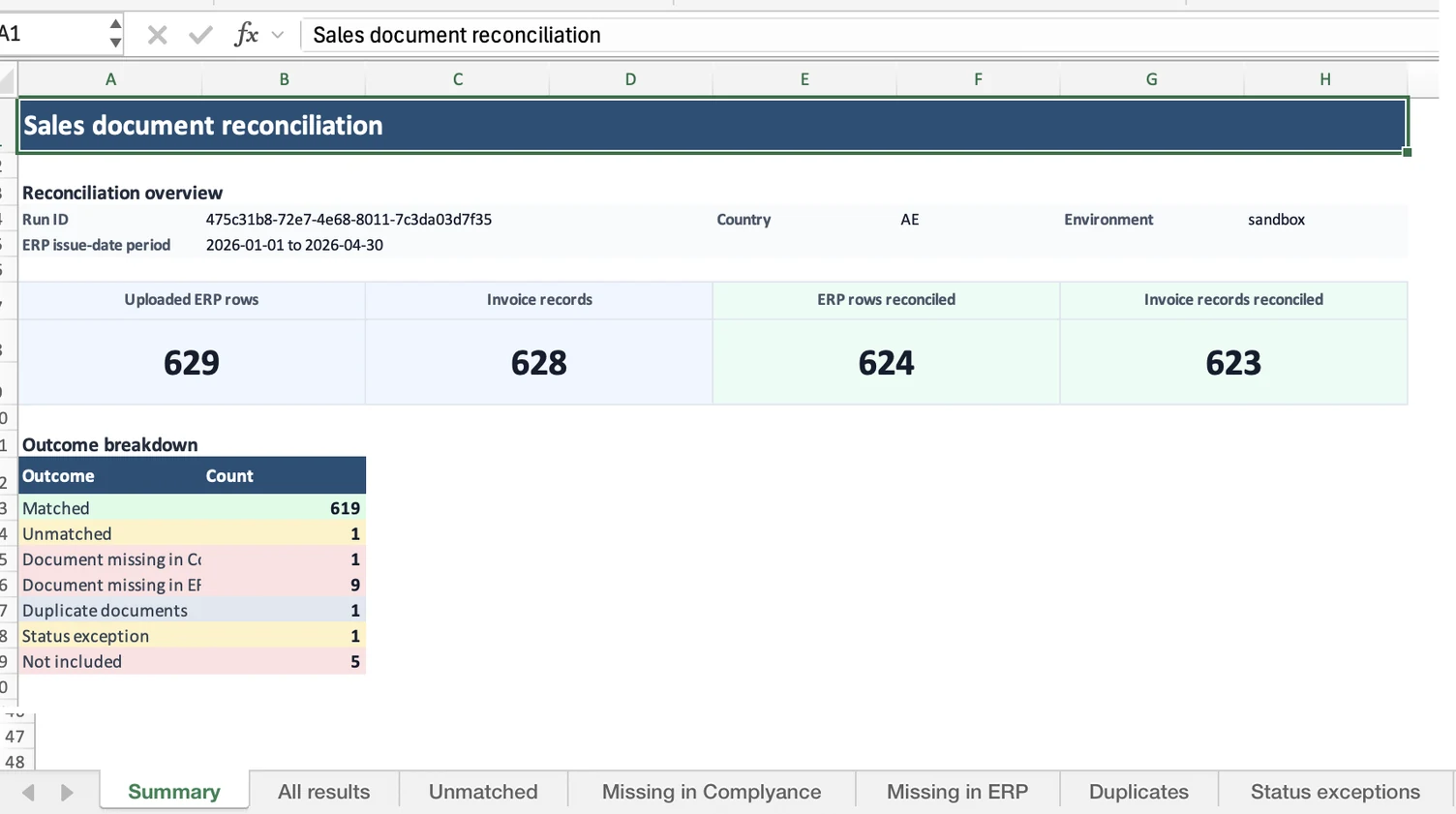
Task: Click the formula bar text field
Action: (x=871, y=35)
